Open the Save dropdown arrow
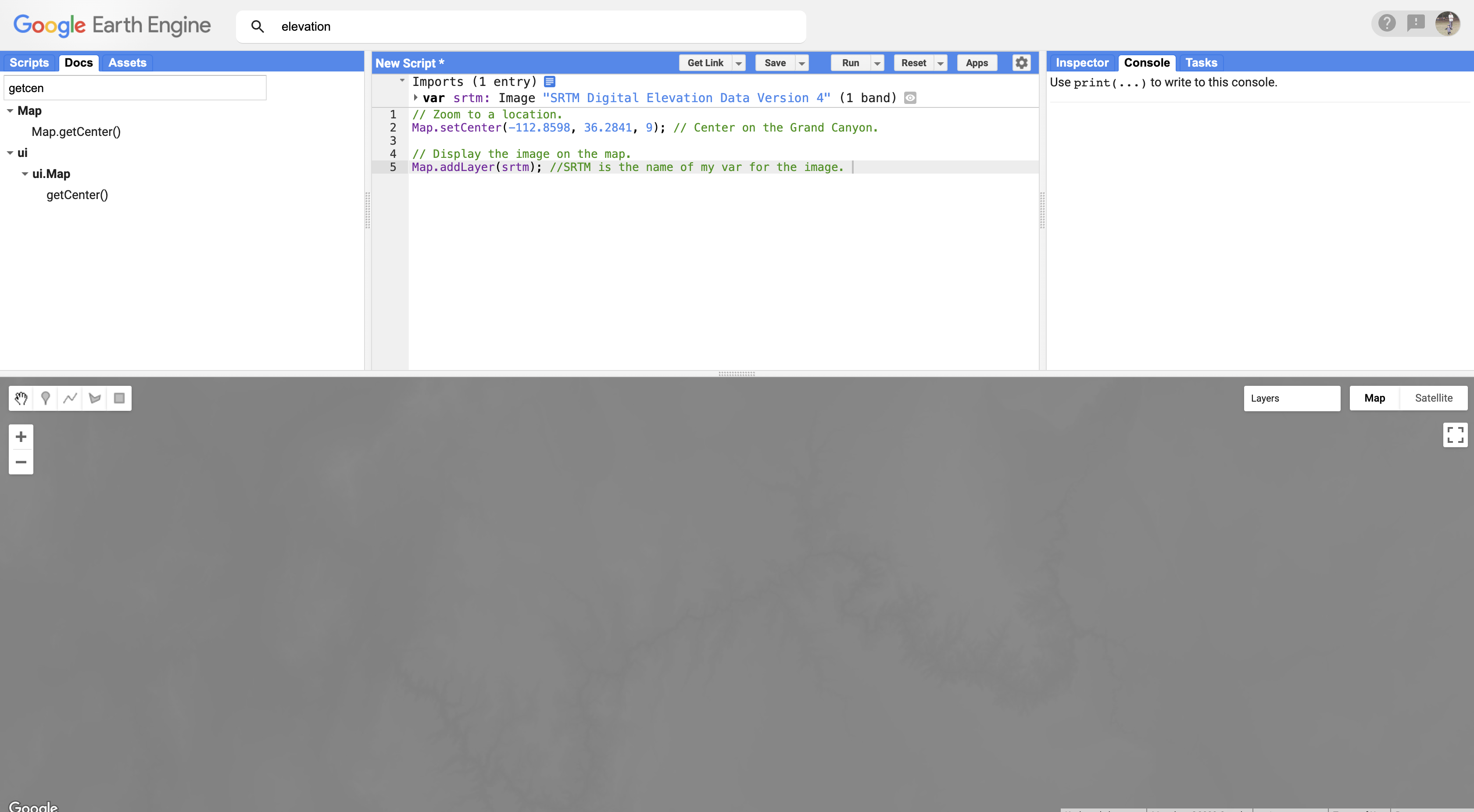 pos(801,63)
